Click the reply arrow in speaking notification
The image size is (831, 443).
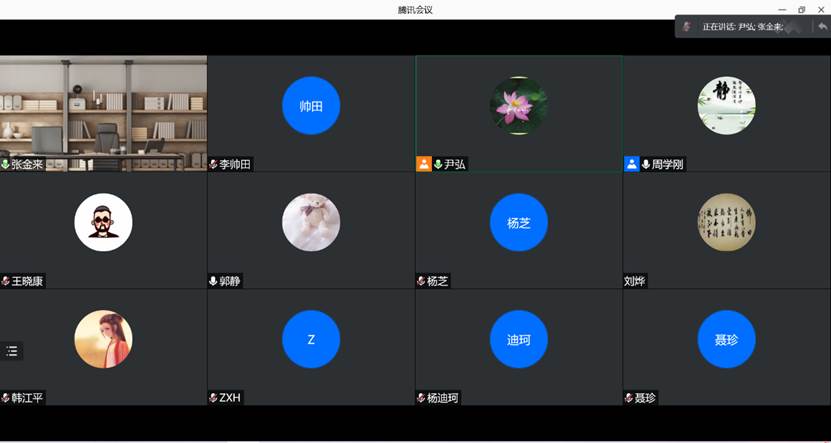pos(822,26)
